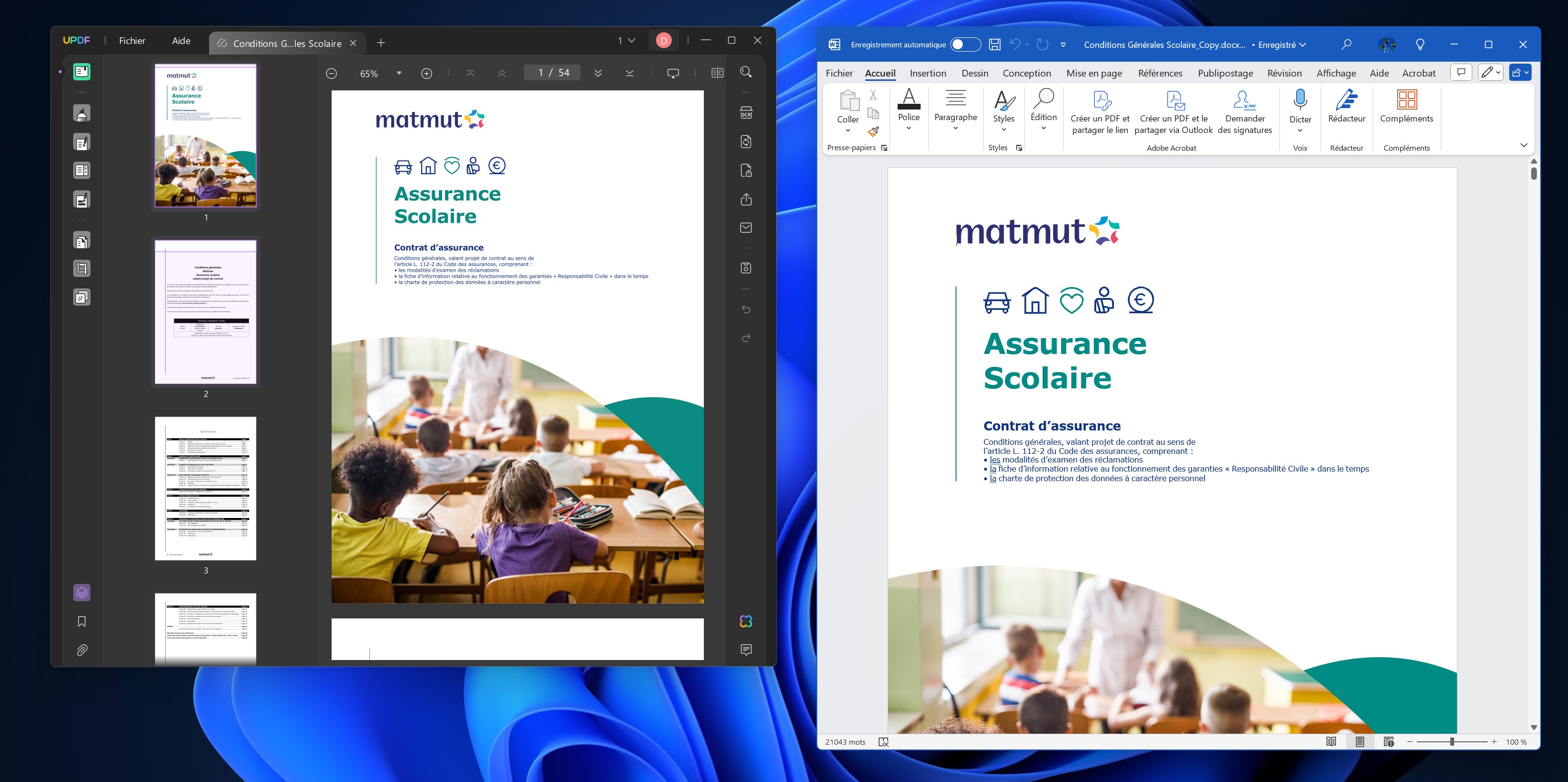This screenshot has height=782, width=1568.
Task: Select page 3 thumbnail in UPDF
Action: tap(206, 488)
